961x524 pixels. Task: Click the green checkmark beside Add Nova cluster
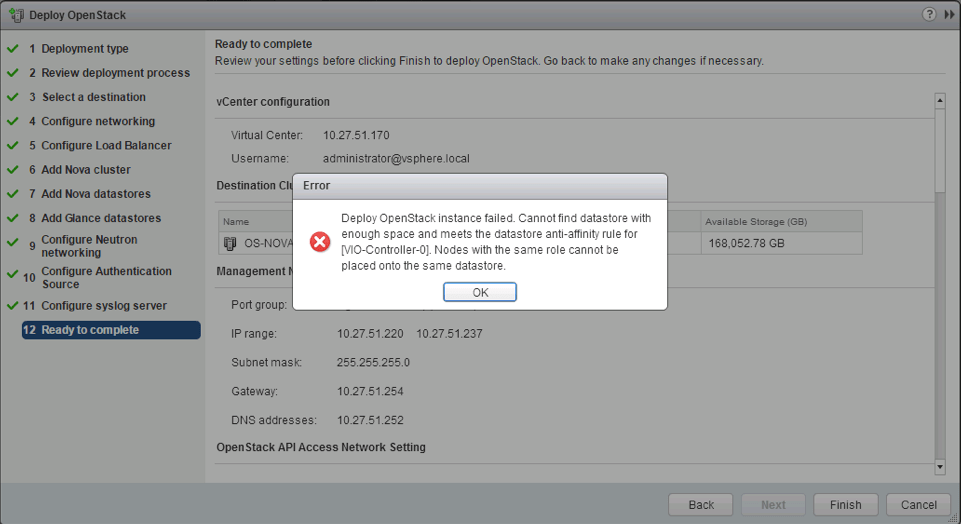pos(12,169)
